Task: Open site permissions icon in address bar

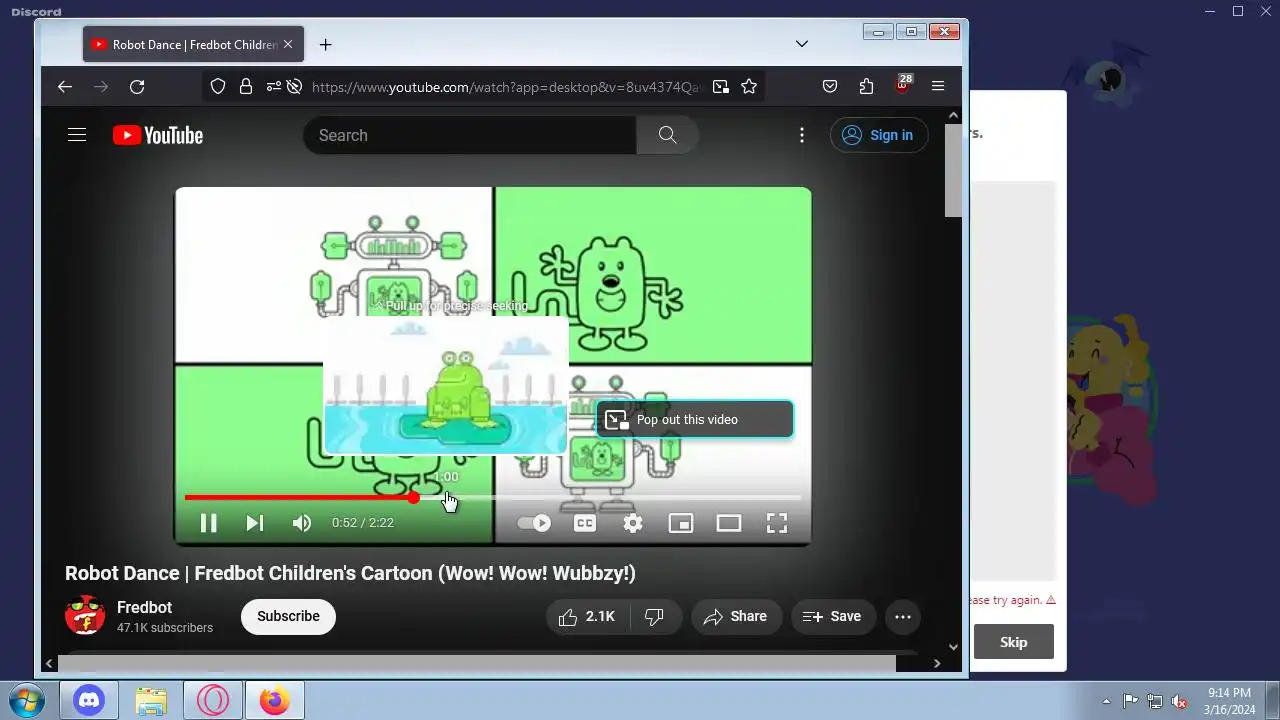Action: point(274,87)
